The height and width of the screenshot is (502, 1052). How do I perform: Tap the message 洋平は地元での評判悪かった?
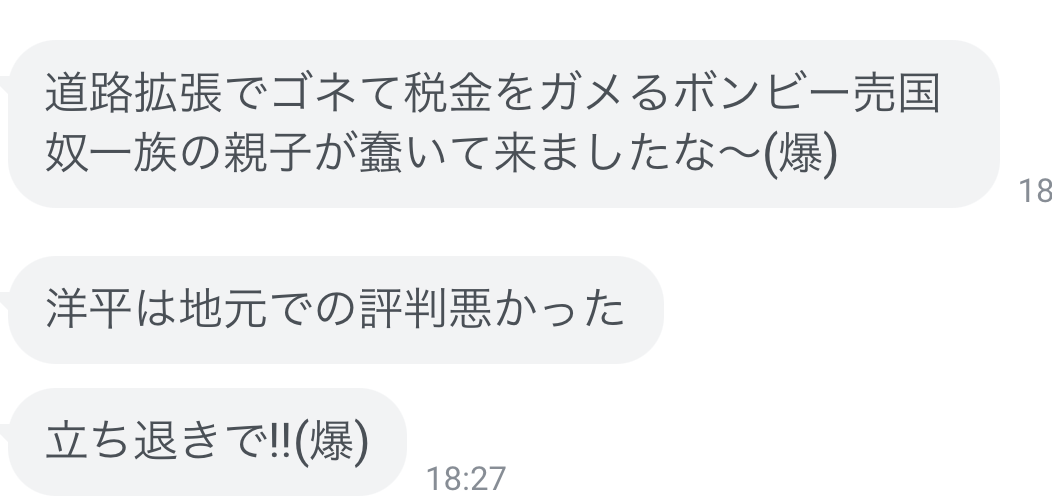(x=336, y=309)
